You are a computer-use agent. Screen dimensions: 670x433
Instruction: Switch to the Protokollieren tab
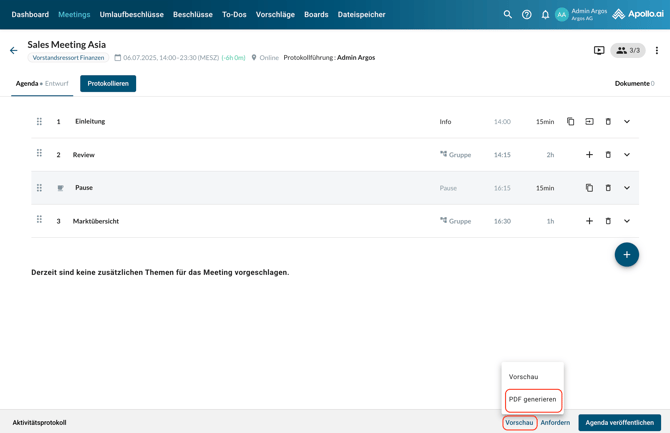(x=108, y=84)
